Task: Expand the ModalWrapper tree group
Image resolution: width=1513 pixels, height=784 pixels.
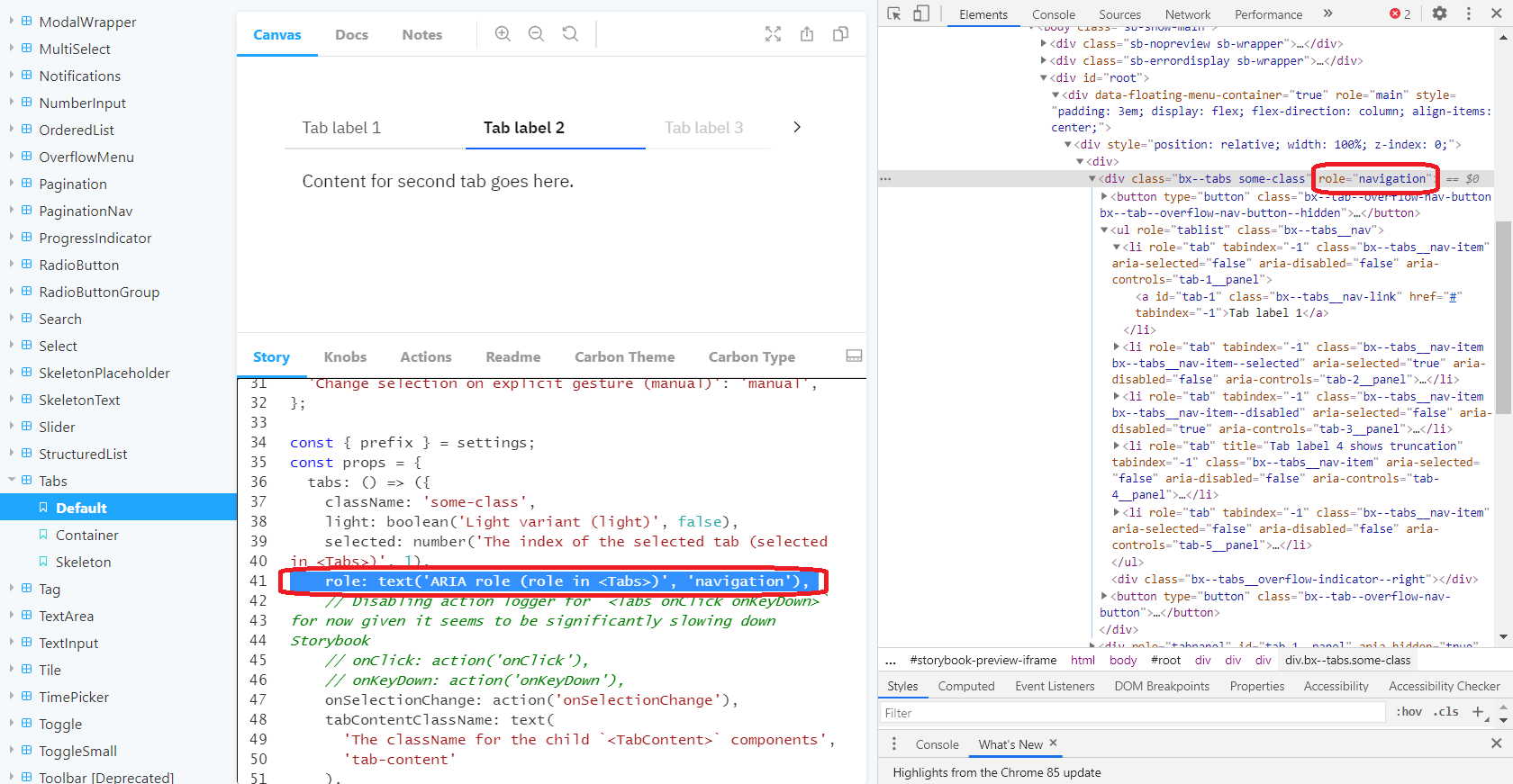Action: tap(12, 22)
